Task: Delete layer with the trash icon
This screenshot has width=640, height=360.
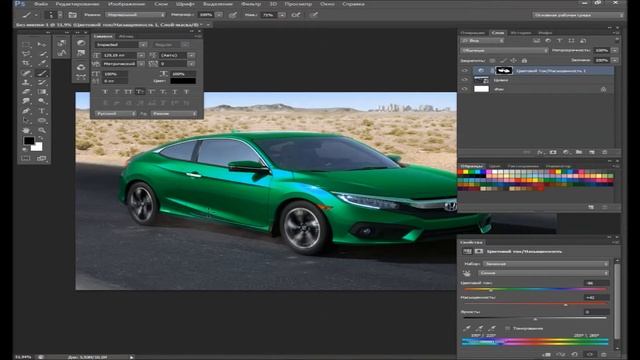Action: [604, 152]
